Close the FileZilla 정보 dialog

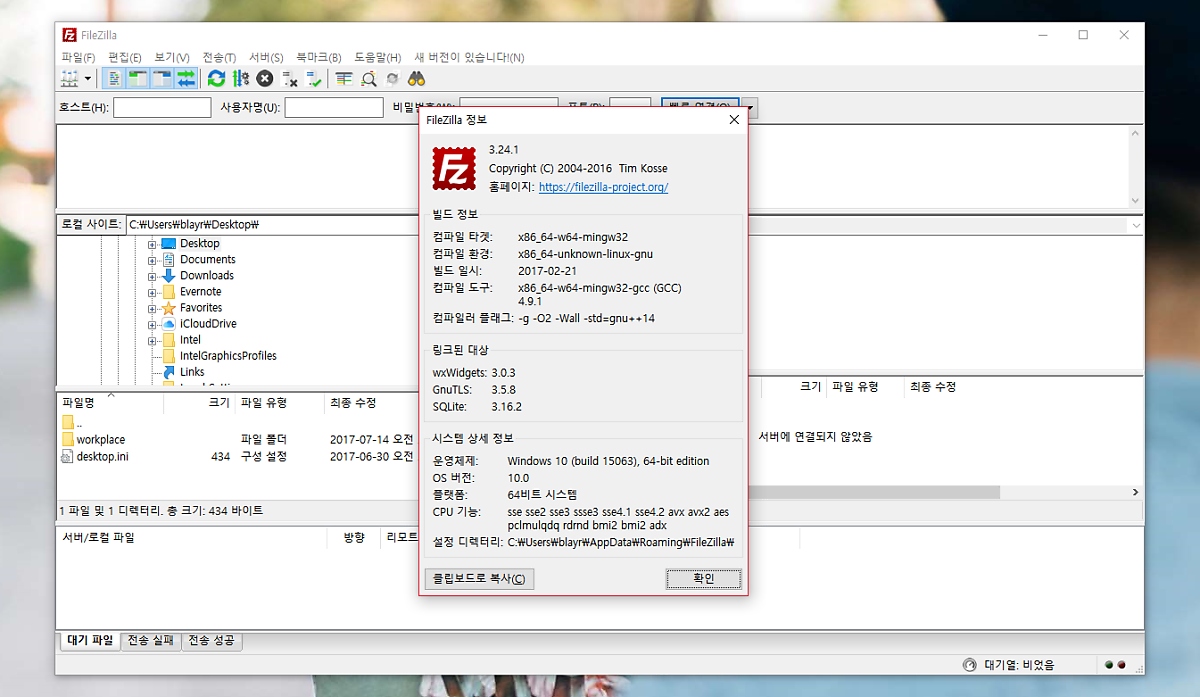click(734, 120)
